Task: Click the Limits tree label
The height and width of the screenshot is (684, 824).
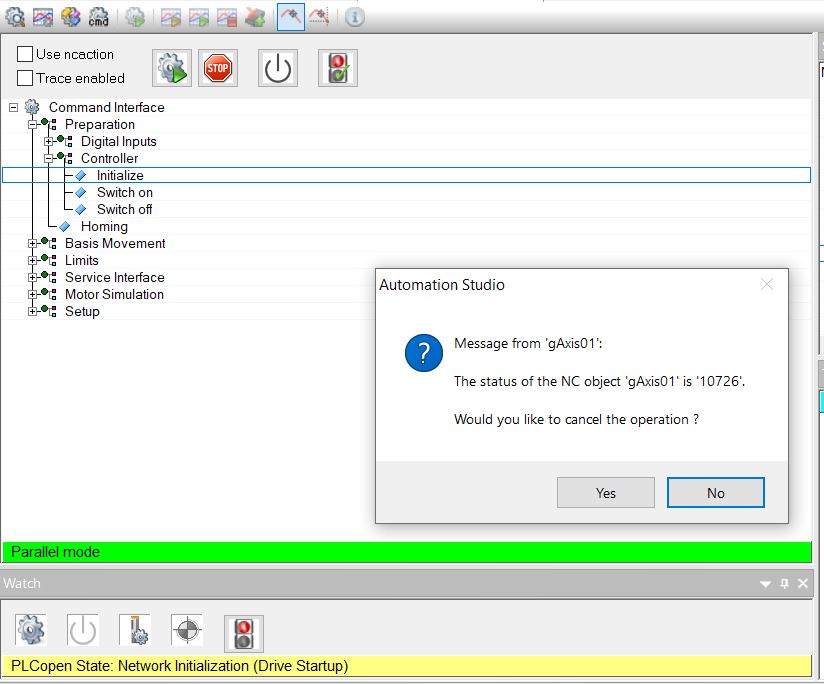Action: click(x=81, y=261)
